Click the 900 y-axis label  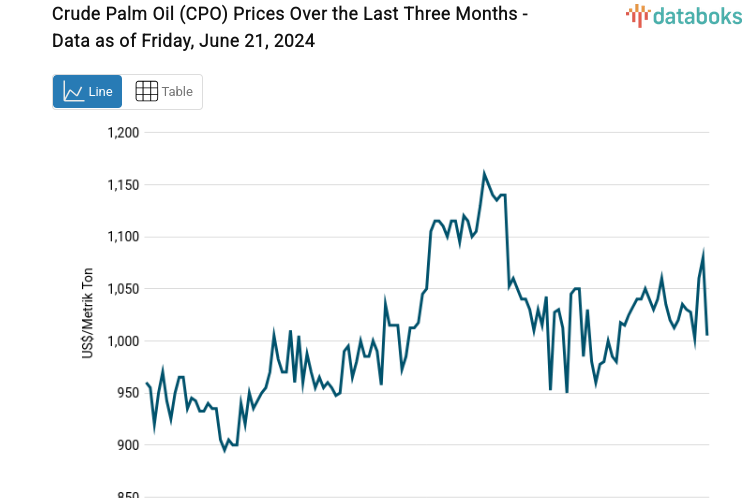click(127, 445)
